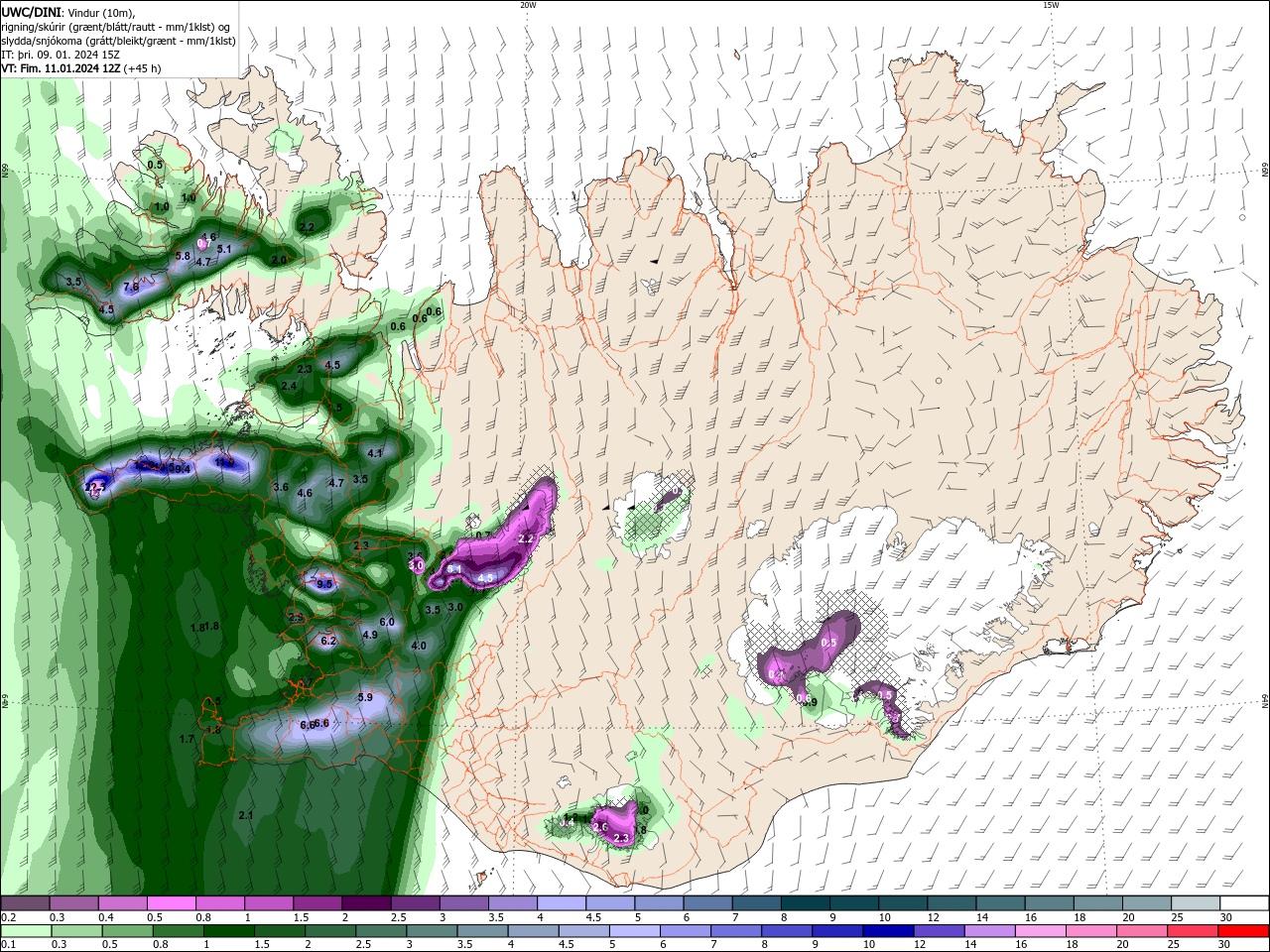Click the 11.9 precipitation value on map
Image resolution: width=1270 pixels, height=952 pixels.
tap(225, 462)
